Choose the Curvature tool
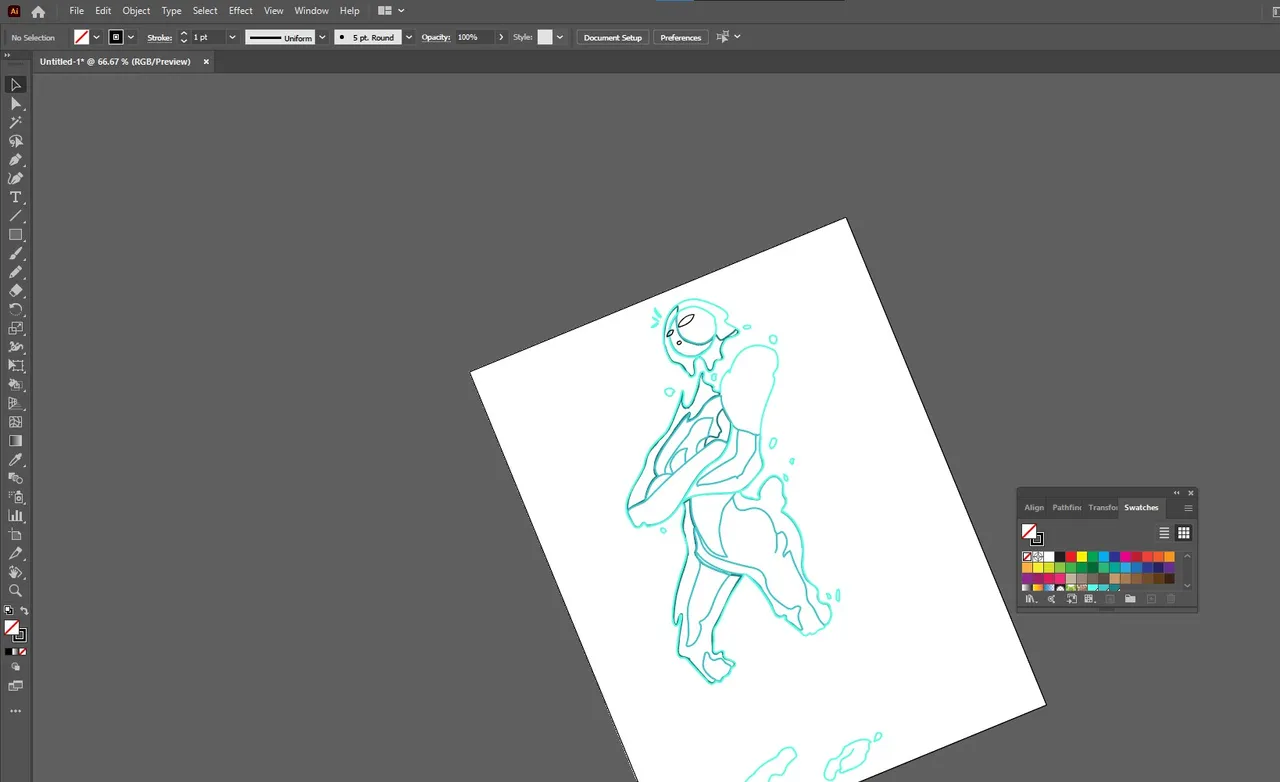The width and height of the screenshot is (1280, 782). tap(15, 178)
